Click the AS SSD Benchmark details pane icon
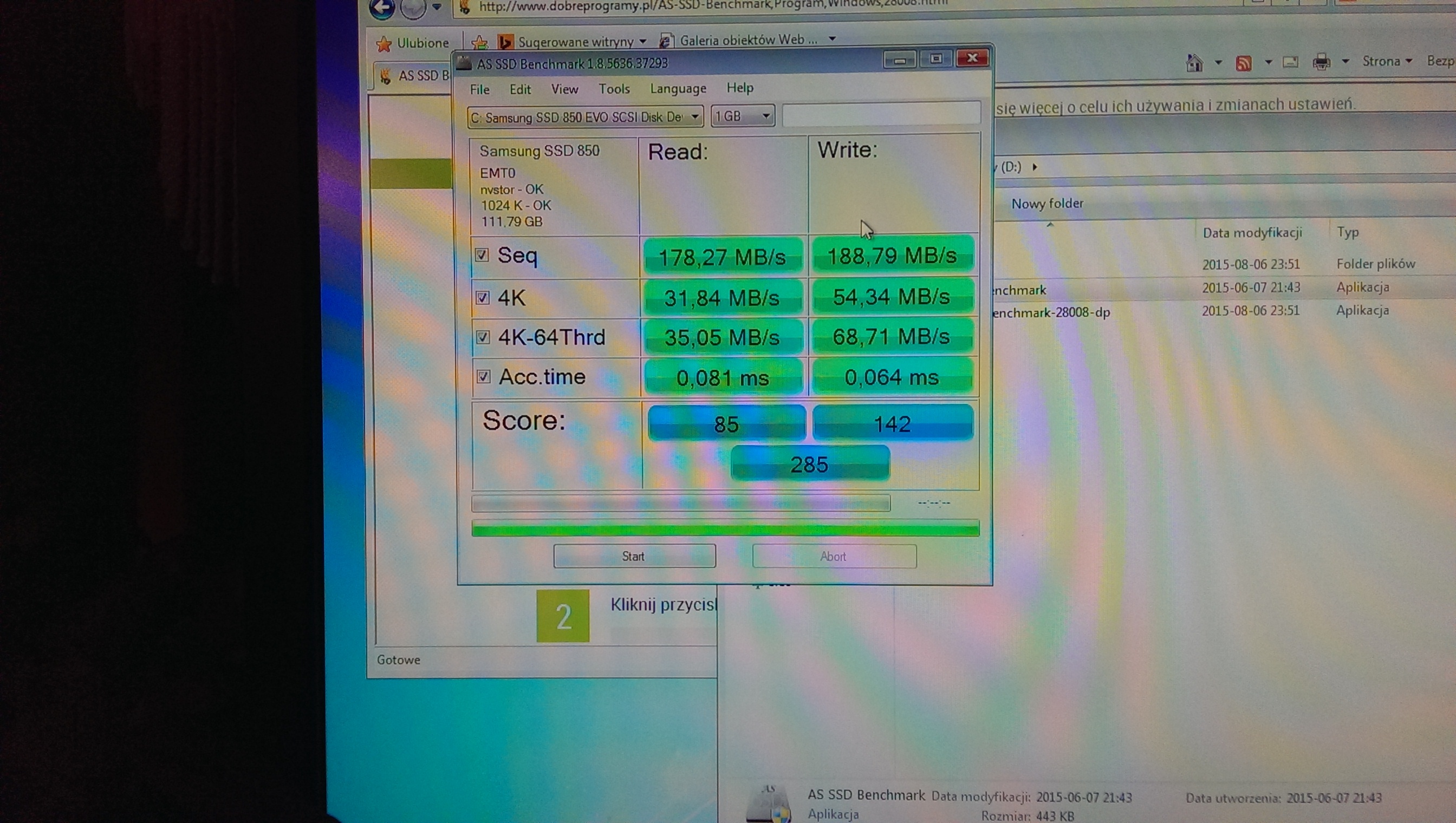 click(768, 804)
